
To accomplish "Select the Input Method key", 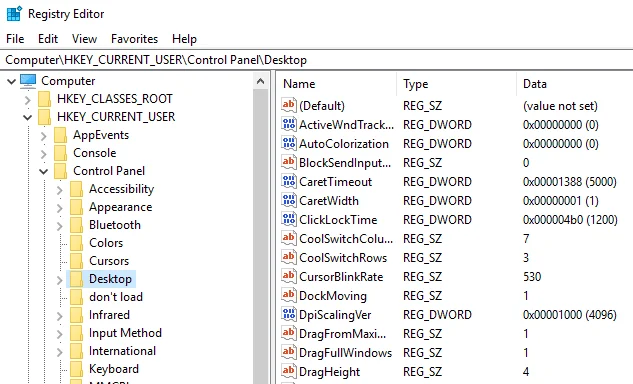I will click(126, 333).
